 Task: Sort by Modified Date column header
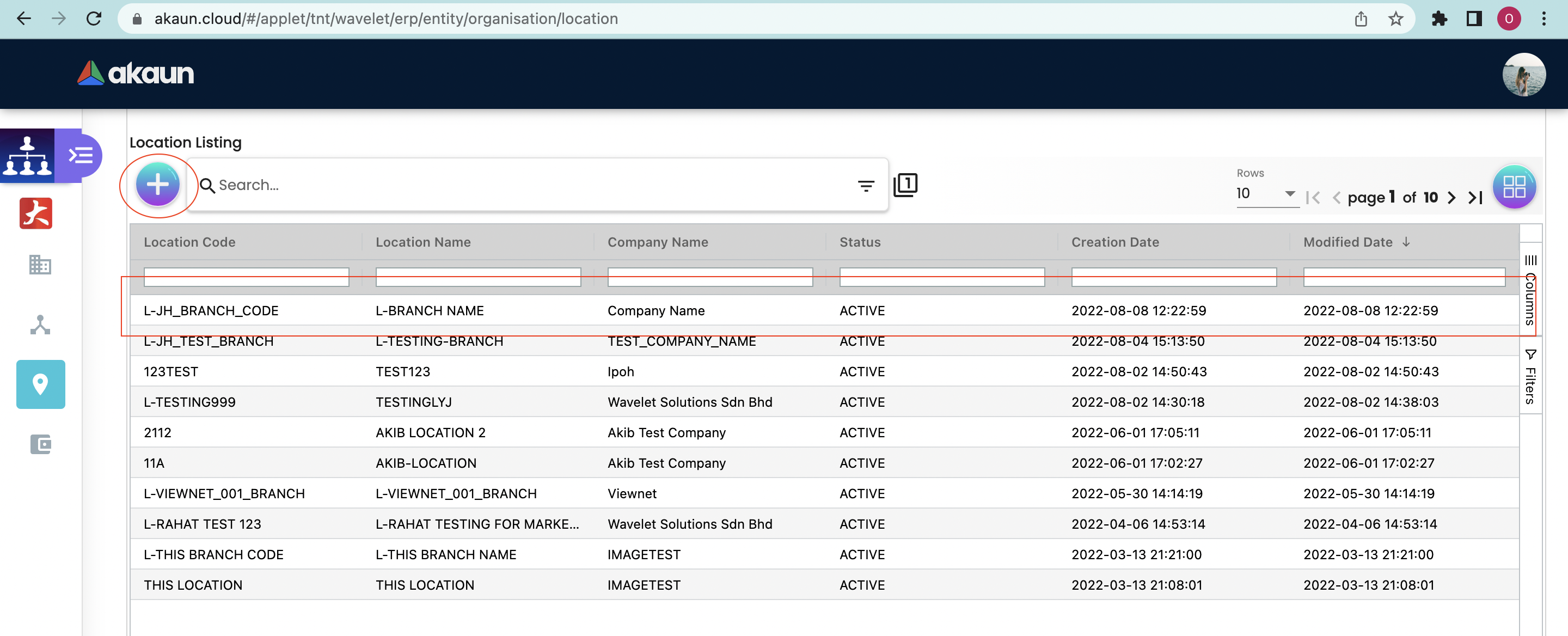pyautogui.click(x=1347, y=242)
